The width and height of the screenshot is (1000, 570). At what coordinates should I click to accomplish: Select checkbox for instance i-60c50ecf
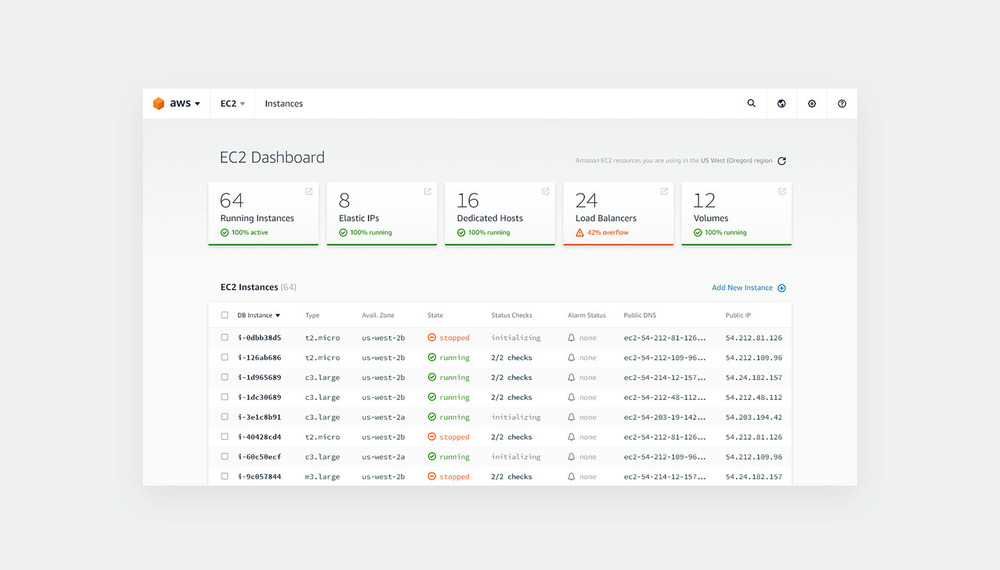coord(224,456)
